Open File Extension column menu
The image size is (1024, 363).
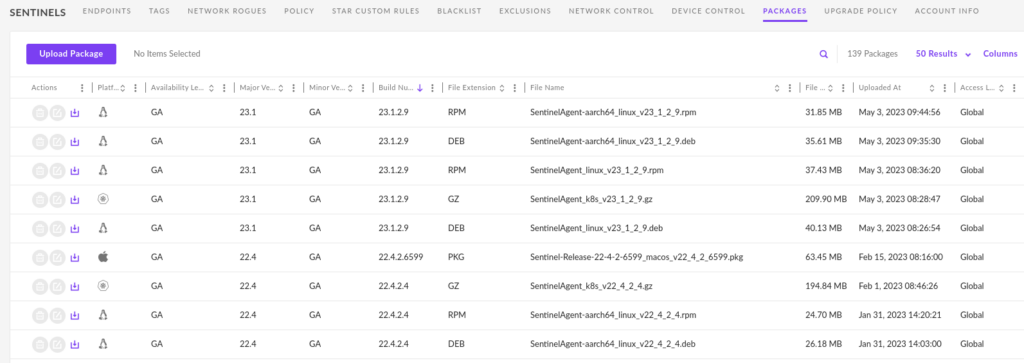(515, 88)
